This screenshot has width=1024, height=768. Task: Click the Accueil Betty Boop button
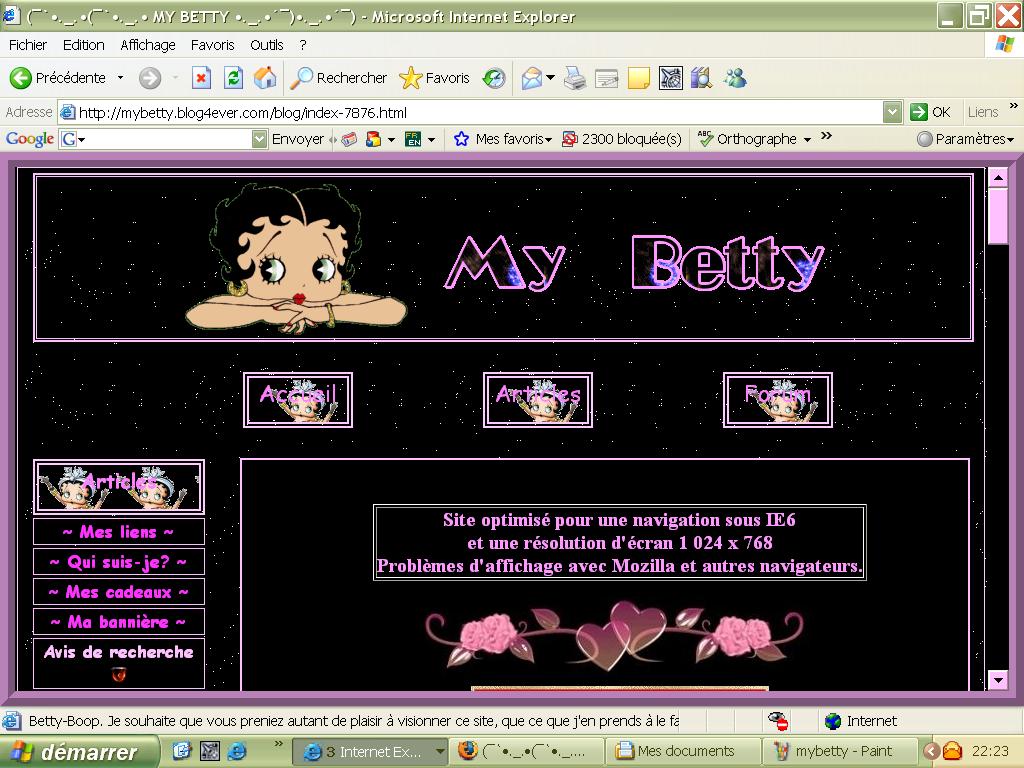pyautogui.click(x=298, y=400)
